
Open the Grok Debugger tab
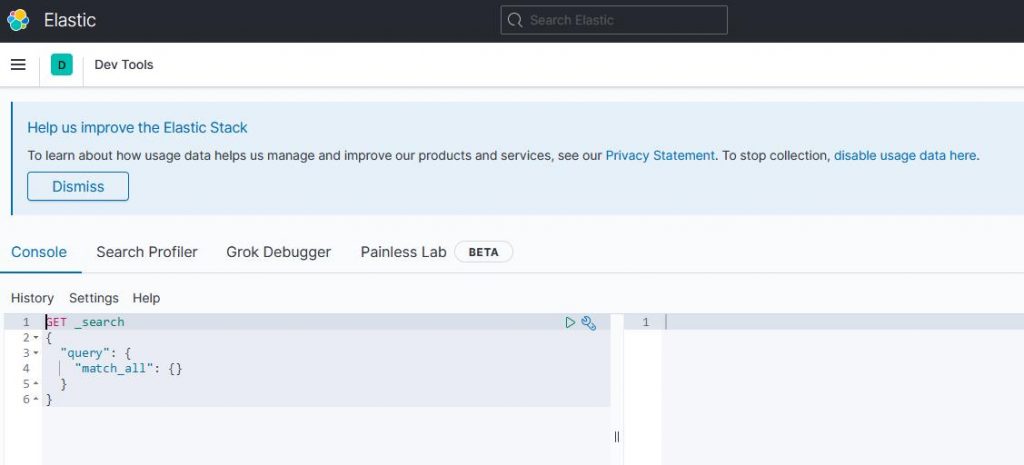pyautogui.click(x=279, y=252)
